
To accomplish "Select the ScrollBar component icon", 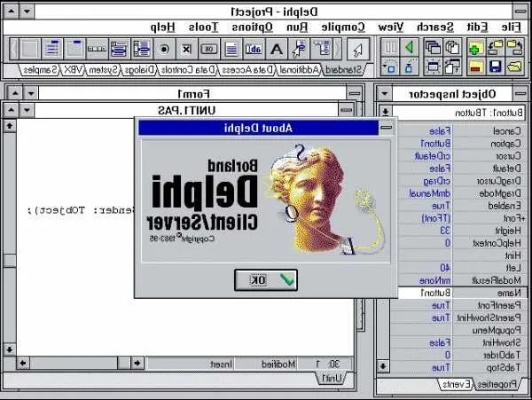I will pos(97,49).
